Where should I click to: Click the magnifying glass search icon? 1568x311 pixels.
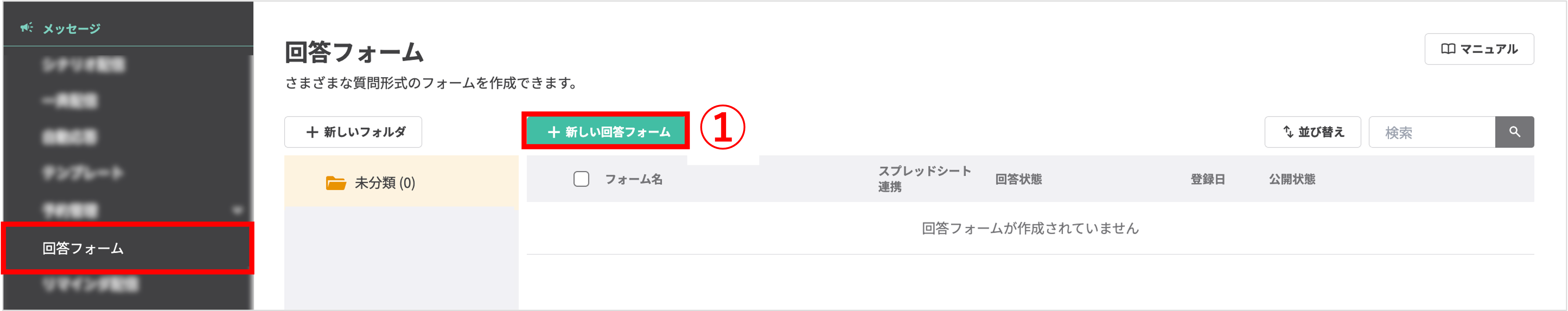pyautogui.click(x=1515, y=131)
